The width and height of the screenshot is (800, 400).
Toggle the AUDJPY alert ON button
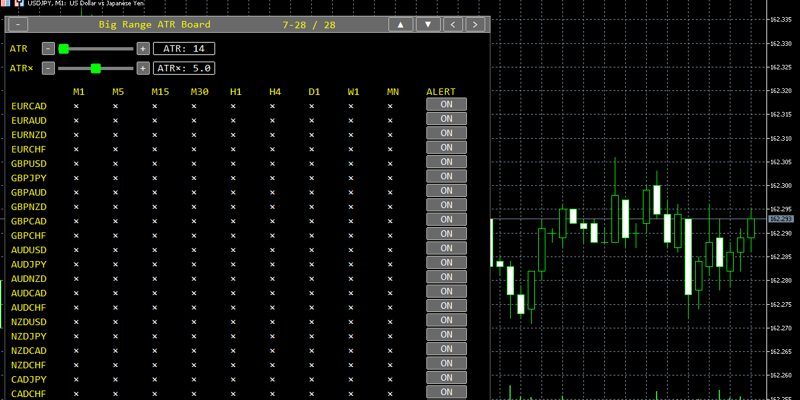(x=446, y=263)
